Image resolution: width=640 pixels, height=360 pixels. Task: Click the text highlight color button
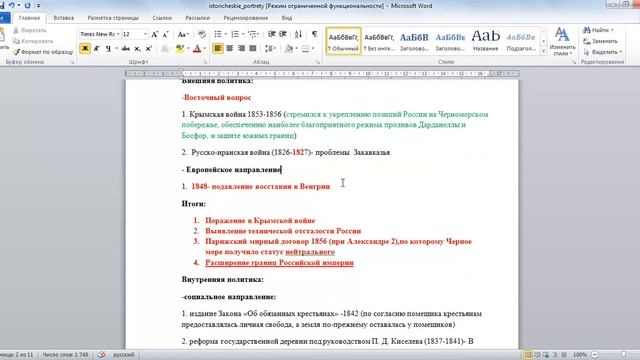180,49
